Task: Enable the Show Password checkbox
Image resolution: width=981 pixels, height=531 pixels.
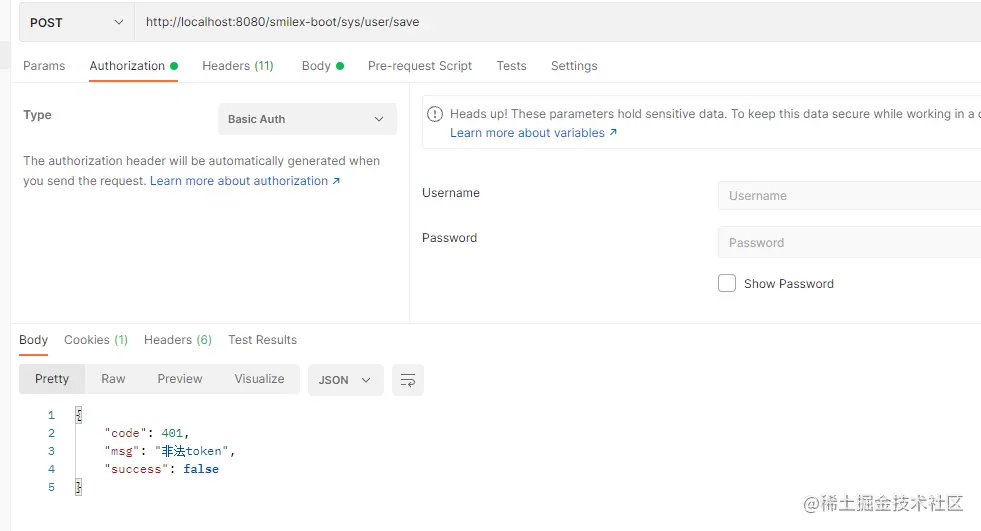Action: [727, 283]
